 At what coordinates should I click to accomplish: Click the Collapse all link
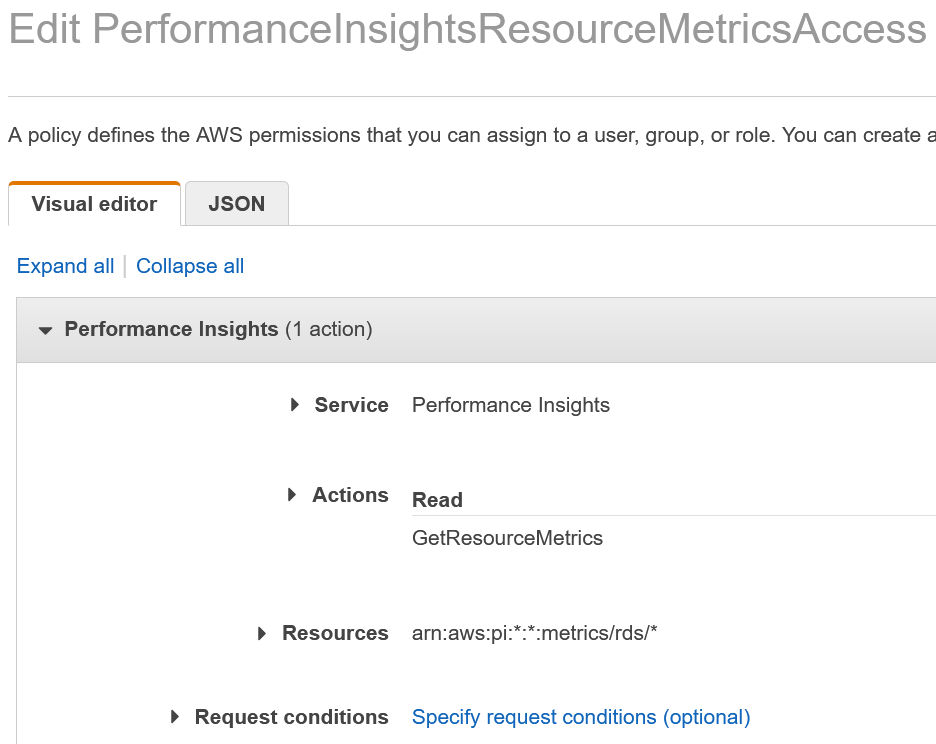tap(190, 266)
